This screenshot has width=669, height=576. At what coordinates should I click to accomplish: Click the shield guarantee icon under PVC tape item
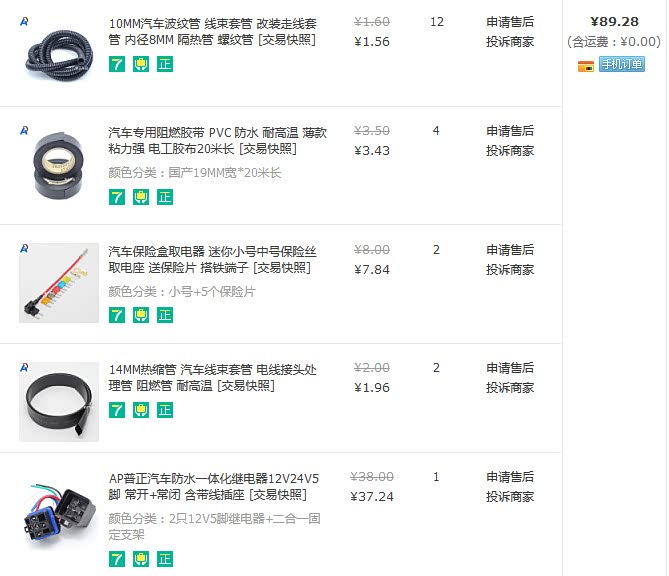(x=141, y=197)
